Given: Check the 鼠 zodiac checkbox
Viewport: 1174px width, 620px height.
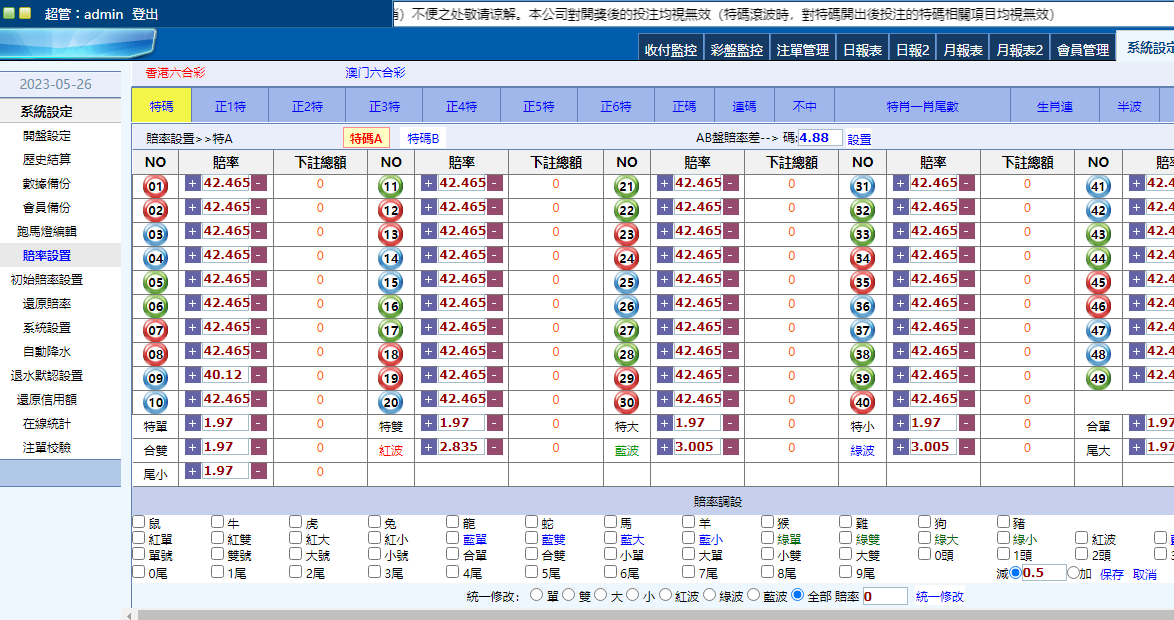Looking at the screenshot, I should [x=139, y=522].
